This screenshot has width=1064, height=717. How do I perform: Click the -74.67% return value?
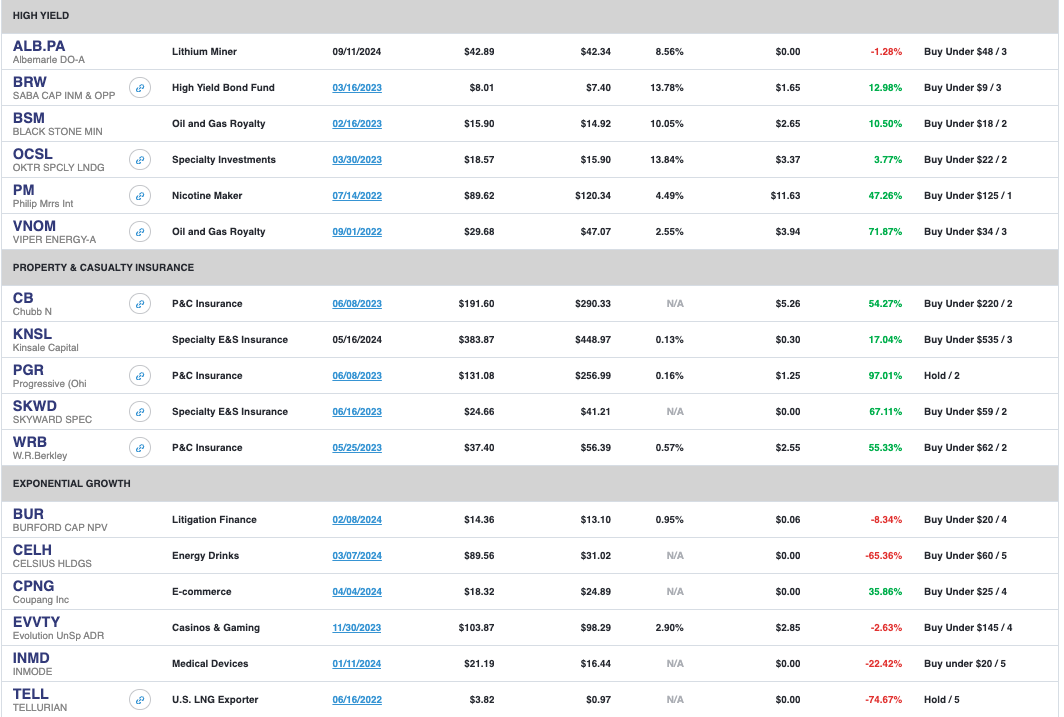[884, 699]
